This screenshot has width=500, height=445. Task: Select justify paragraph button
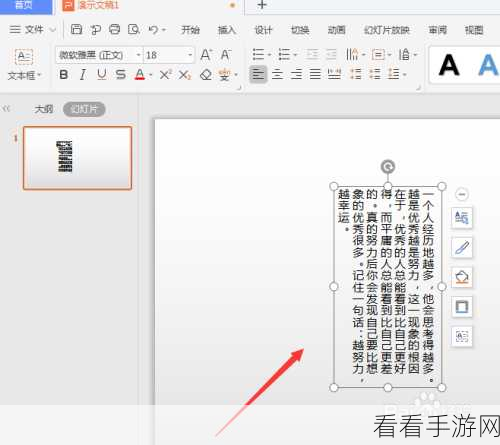315,74
